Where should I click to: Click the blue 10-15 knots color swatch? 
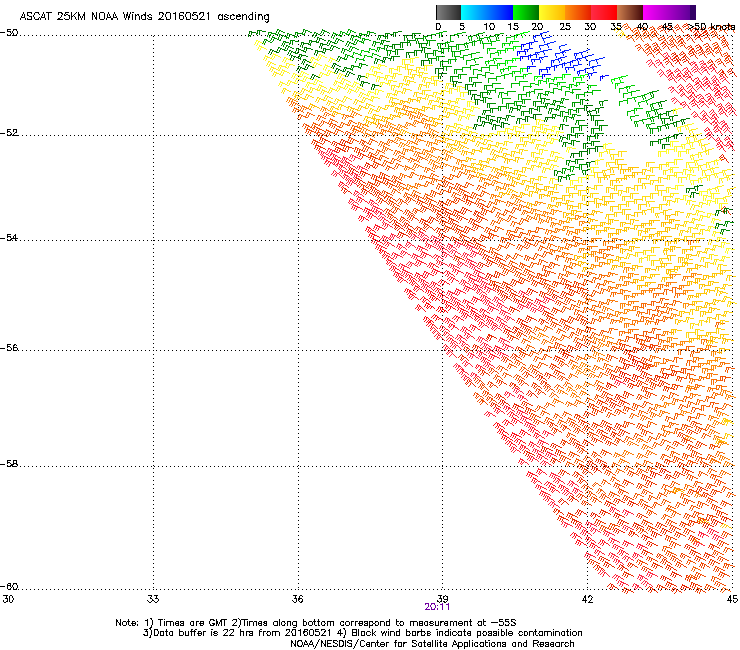point(500,12)
